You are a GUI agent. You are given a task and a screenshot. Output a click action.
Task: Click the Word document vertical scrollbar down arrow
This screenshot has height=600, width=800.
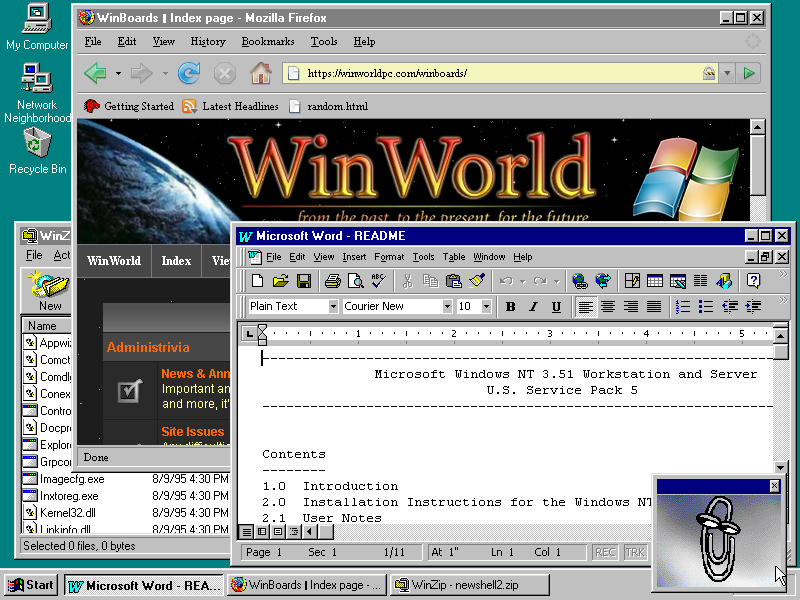click(x=781, y=467)
